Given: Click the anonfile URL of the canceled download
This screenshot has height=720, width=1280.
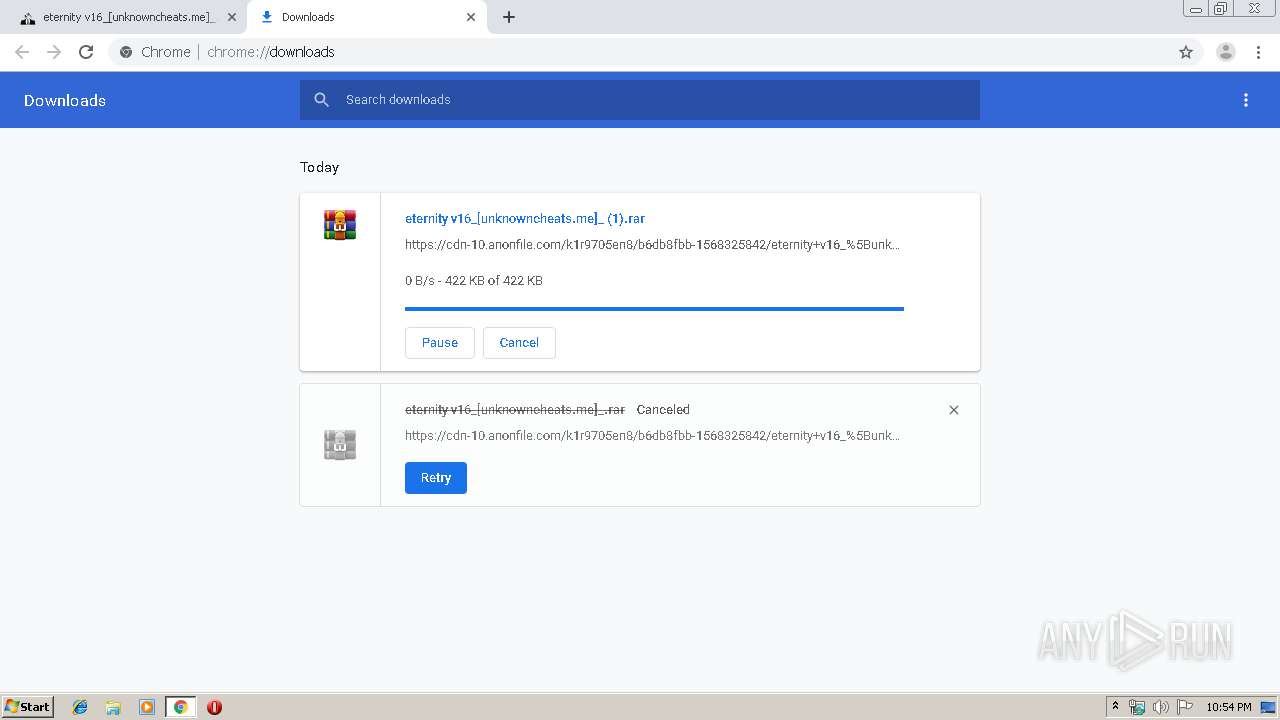Looking at the screenshot, I should tap(652, 436).
